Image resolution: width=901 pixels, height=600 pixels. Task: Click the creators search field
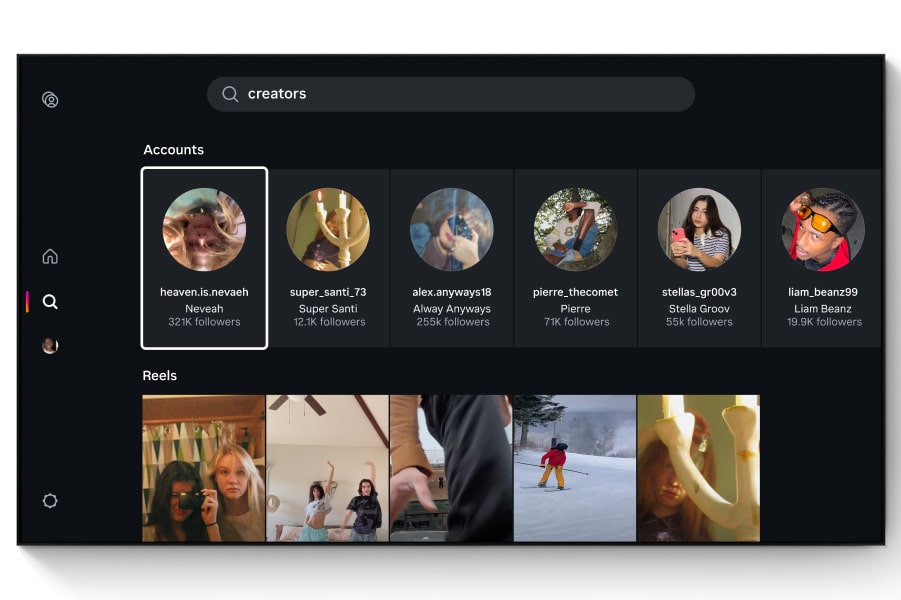coord(450,94)
